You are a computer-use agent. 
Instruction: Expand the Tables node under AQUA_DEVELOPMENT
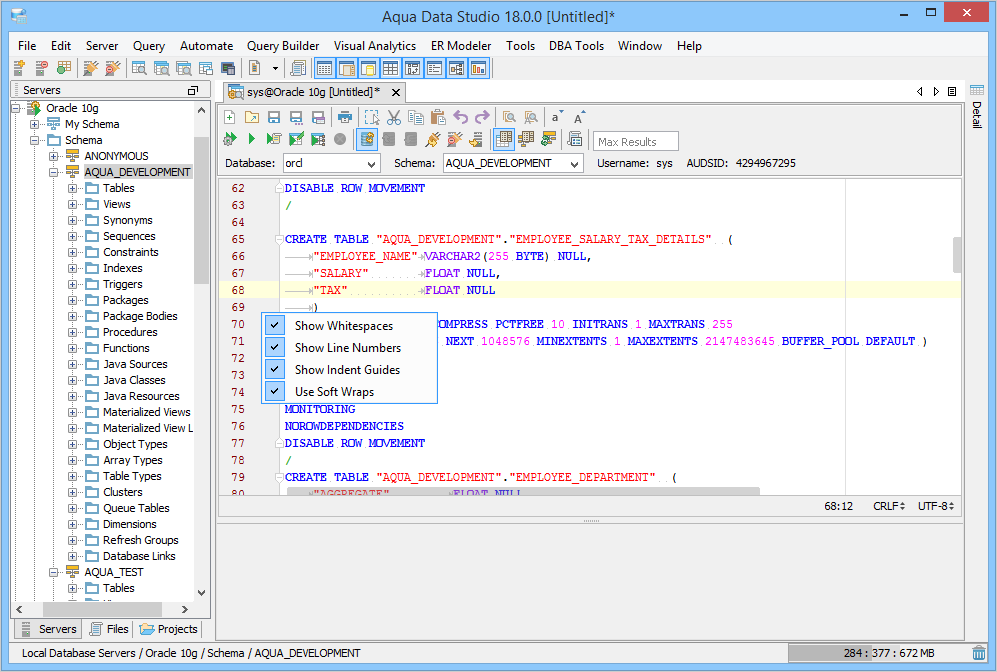point(73,188)
